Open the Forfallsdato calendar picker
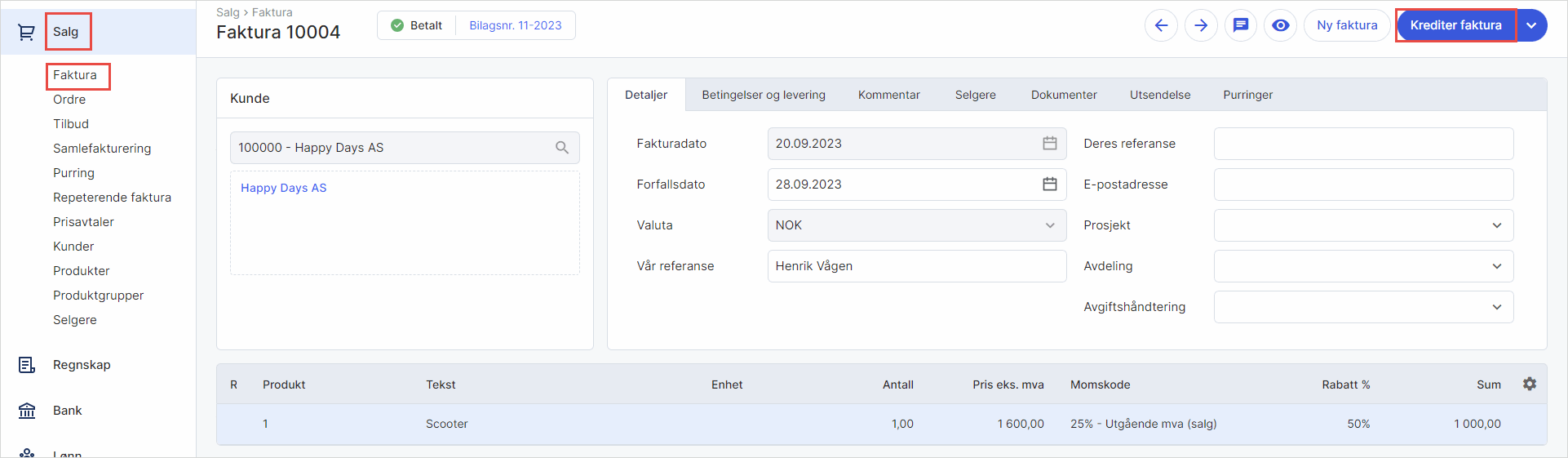 coord(1049,185)
